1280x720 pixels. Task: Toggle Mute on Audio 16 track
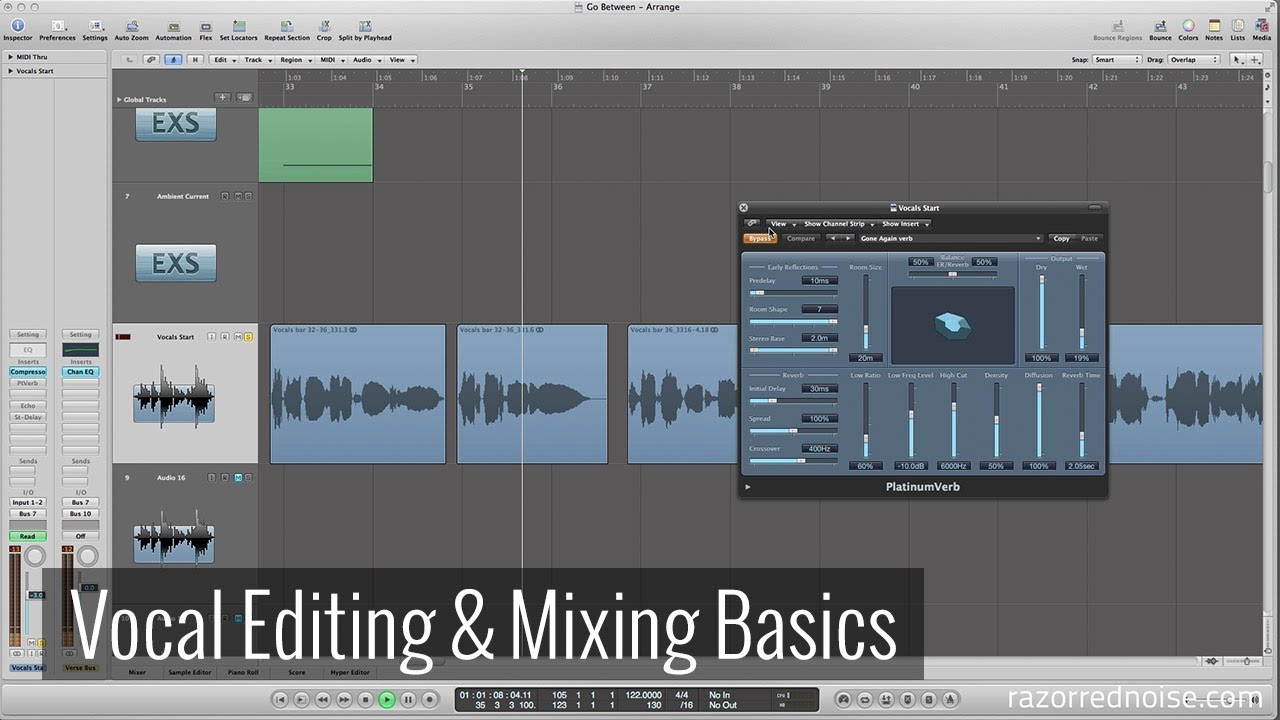237,478
